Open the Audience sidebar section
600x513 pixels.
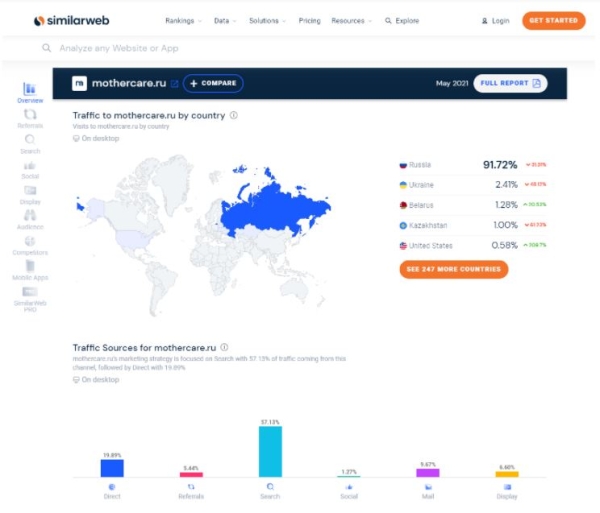(x=30, y=219)
